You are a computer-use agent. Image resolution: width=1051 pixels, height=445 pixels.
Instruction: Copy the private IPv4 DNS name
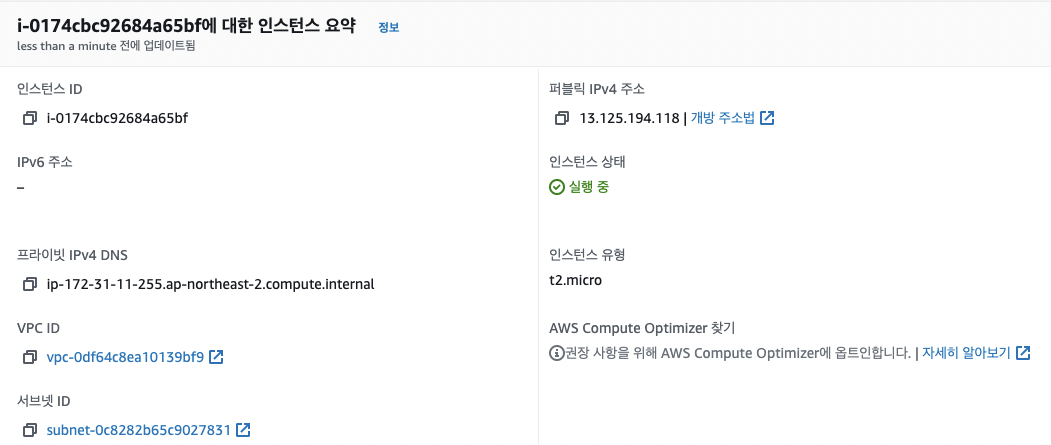29,284
